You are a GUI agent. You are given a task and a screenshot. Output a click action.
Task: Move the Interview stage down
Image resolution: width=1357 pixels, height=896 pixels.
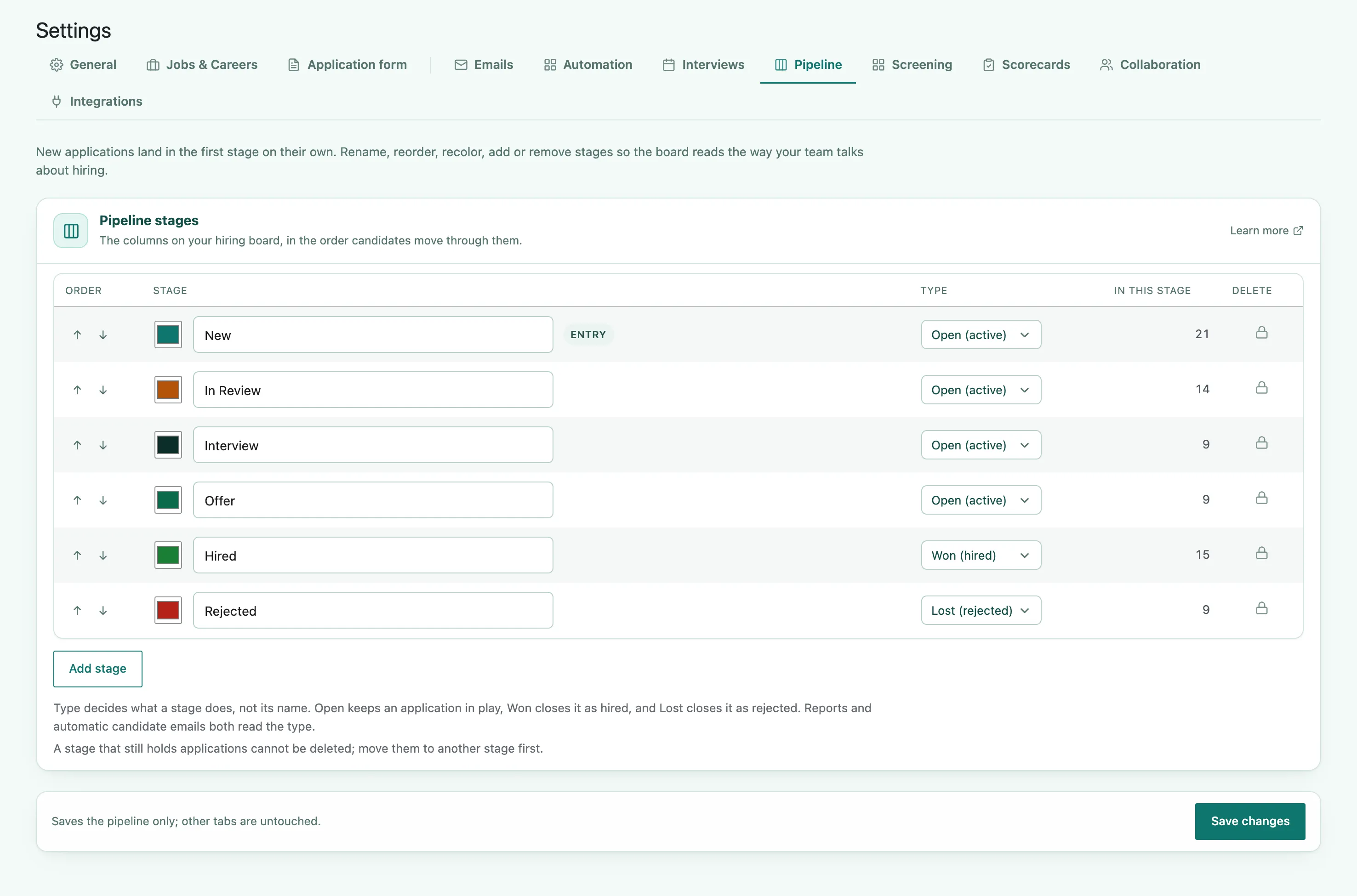(103, 445)
